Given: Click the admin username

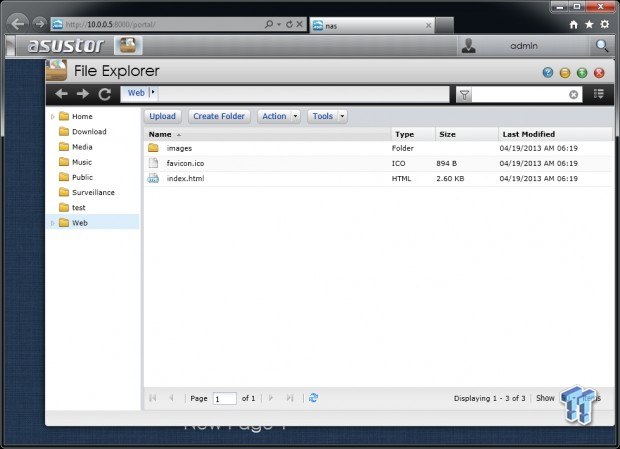Looking at the screenshot, I should (524, 46).
